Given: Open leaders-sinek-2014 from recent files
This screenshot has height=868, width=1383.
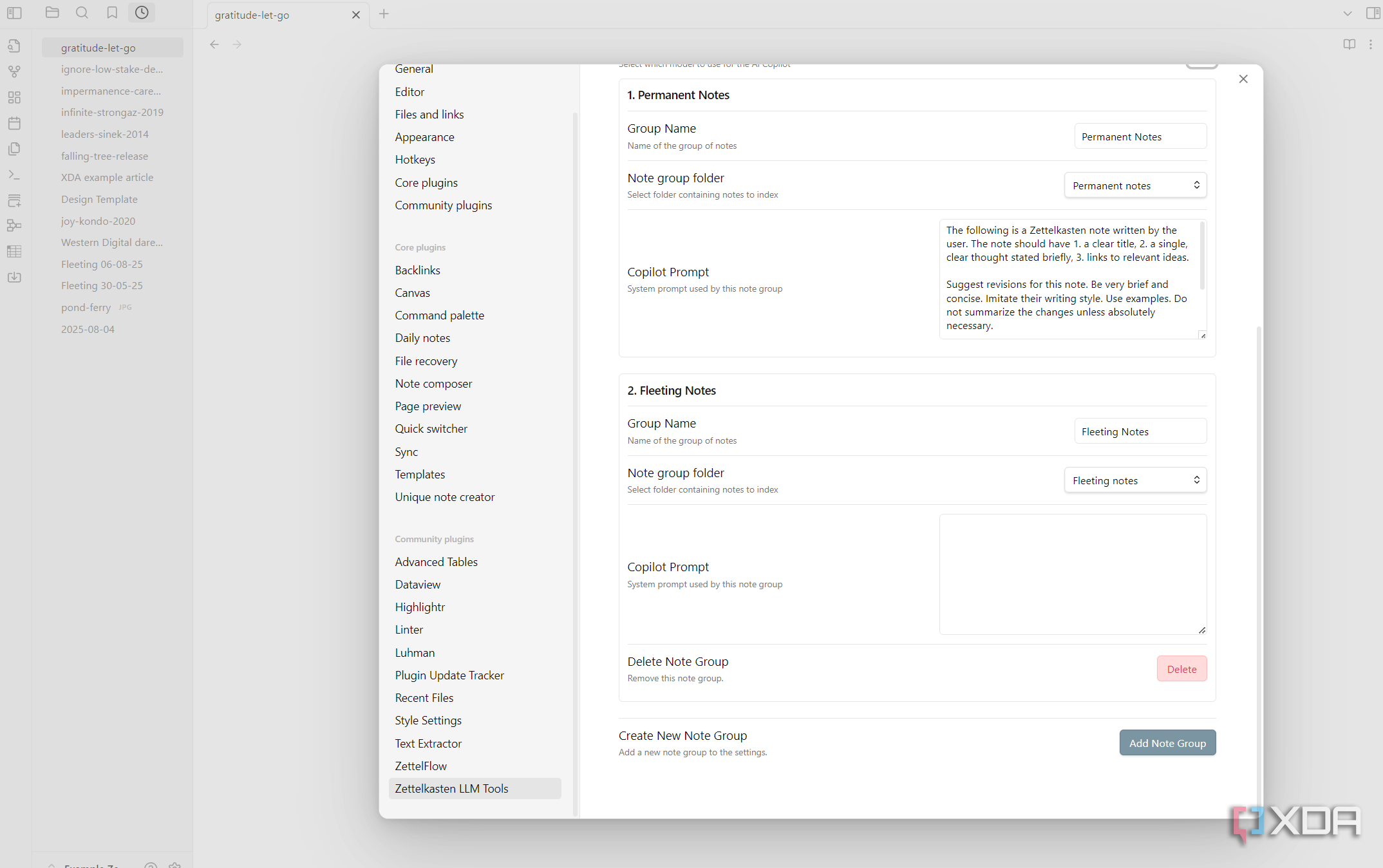Looking at the screenshot, I should click(x=105, y=134).
